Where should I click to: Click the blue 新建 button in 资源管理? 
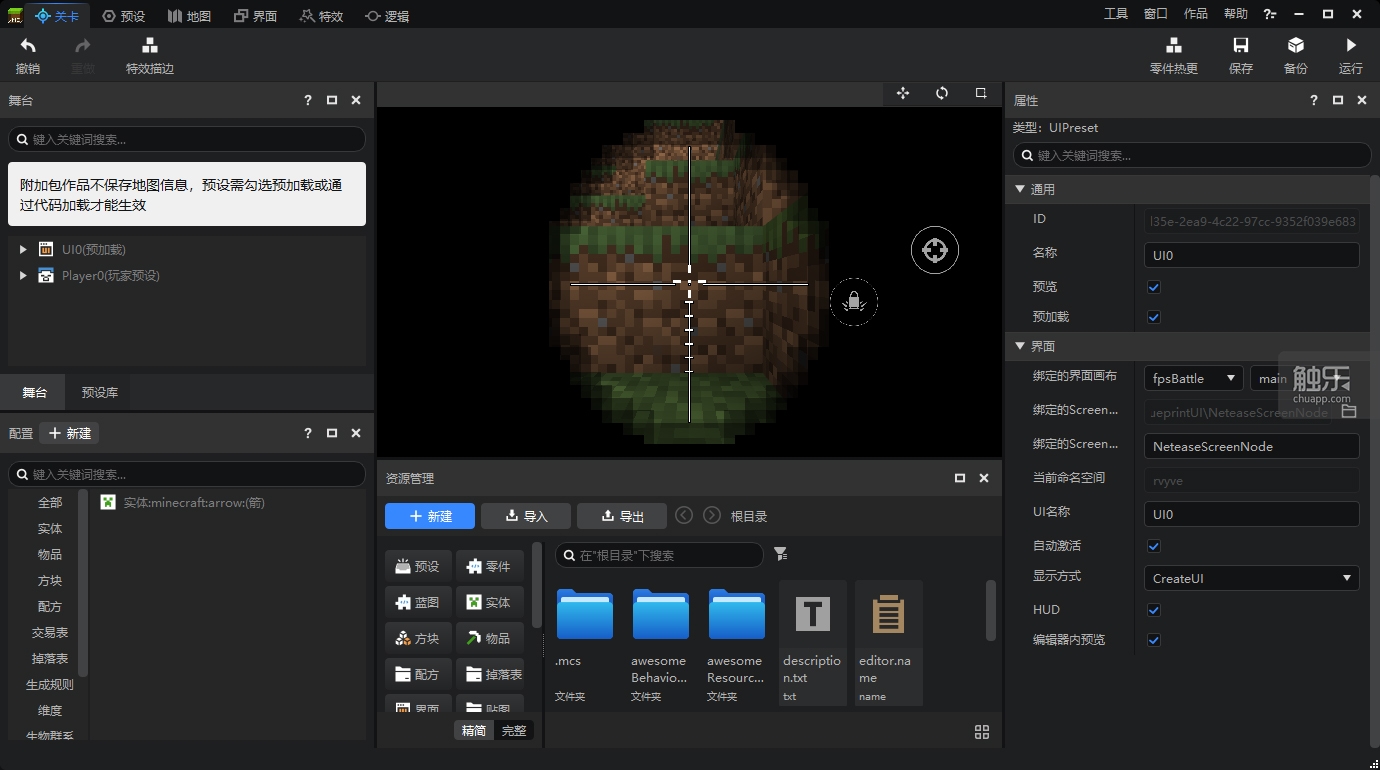(x=430, y=516)
